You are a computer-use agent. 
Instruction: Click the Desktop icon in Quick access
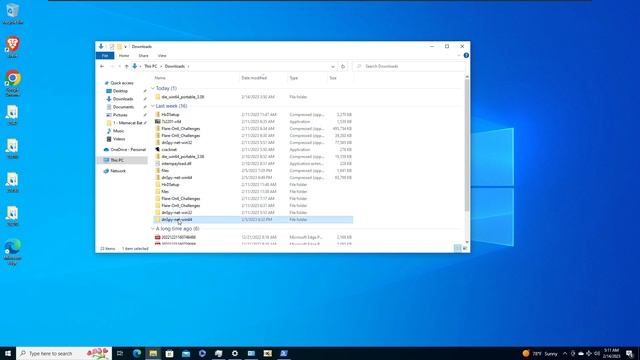[x=109, y=91]
